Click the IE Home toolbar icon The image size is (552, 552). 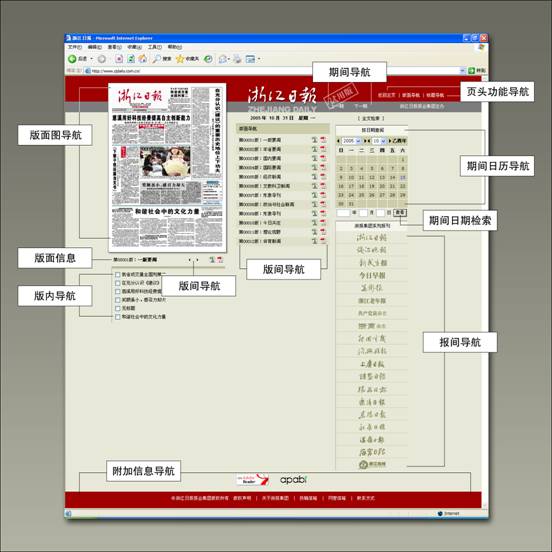point(143,59)
